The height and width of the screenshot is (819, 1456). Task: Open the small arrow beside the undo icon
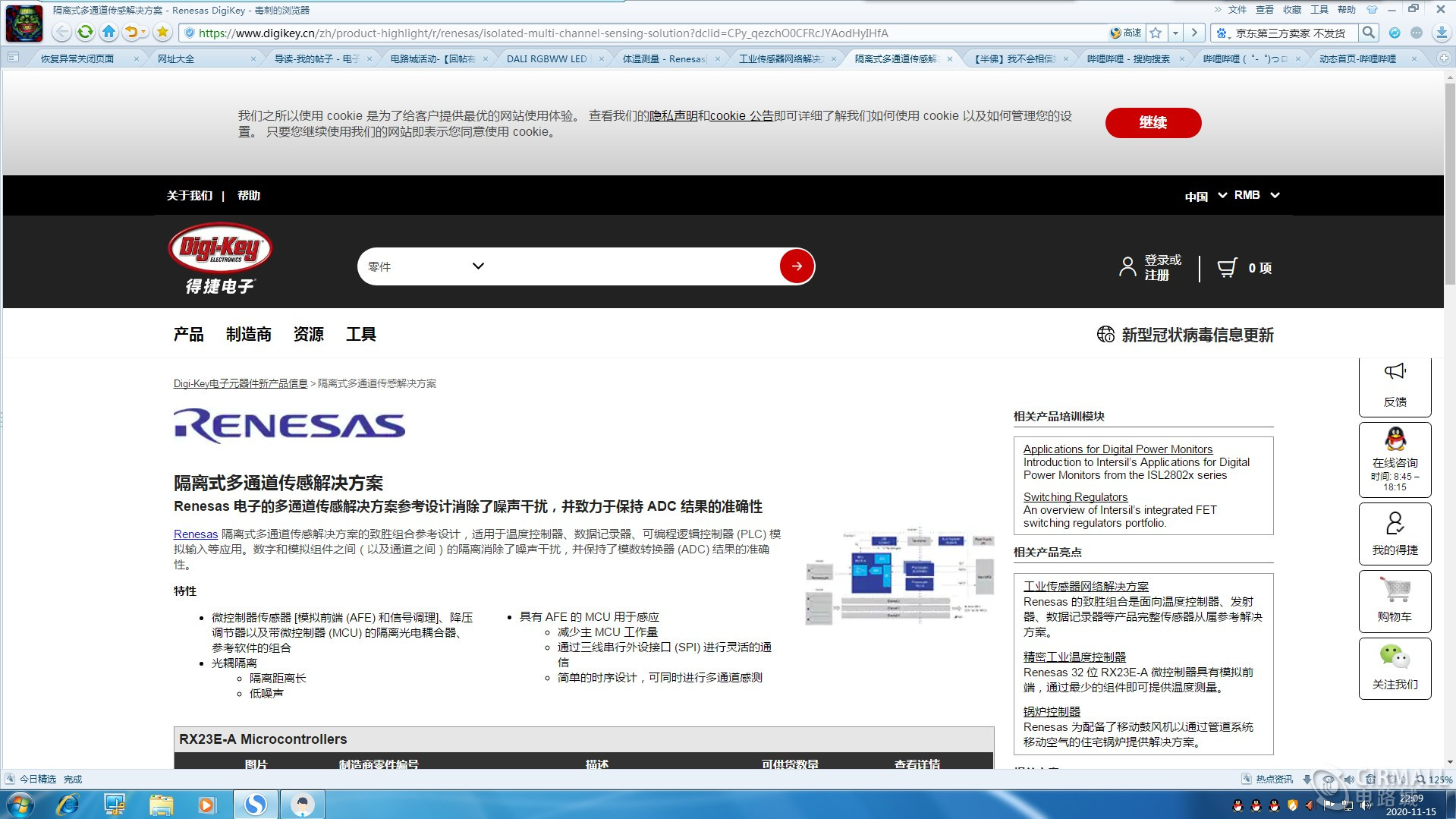144,33
